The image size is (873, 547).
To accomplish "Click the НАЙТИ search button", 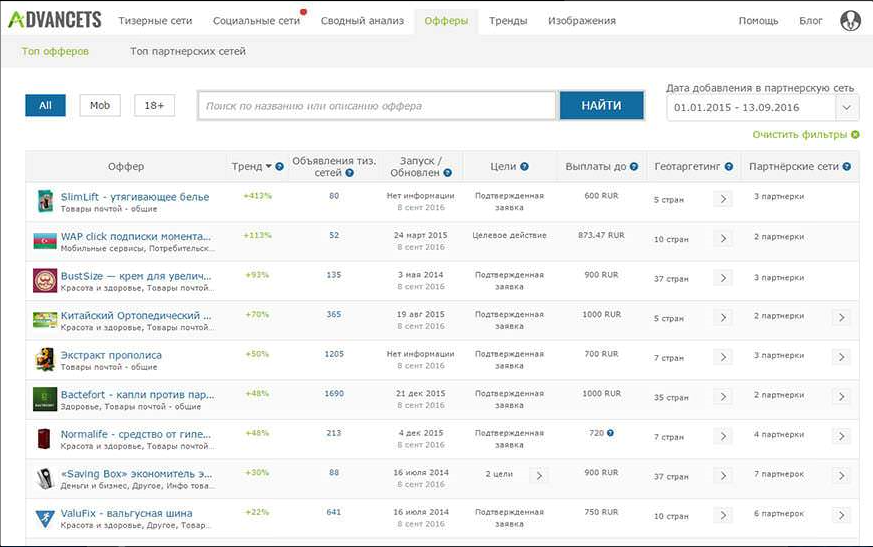I will tap(601, 105).
